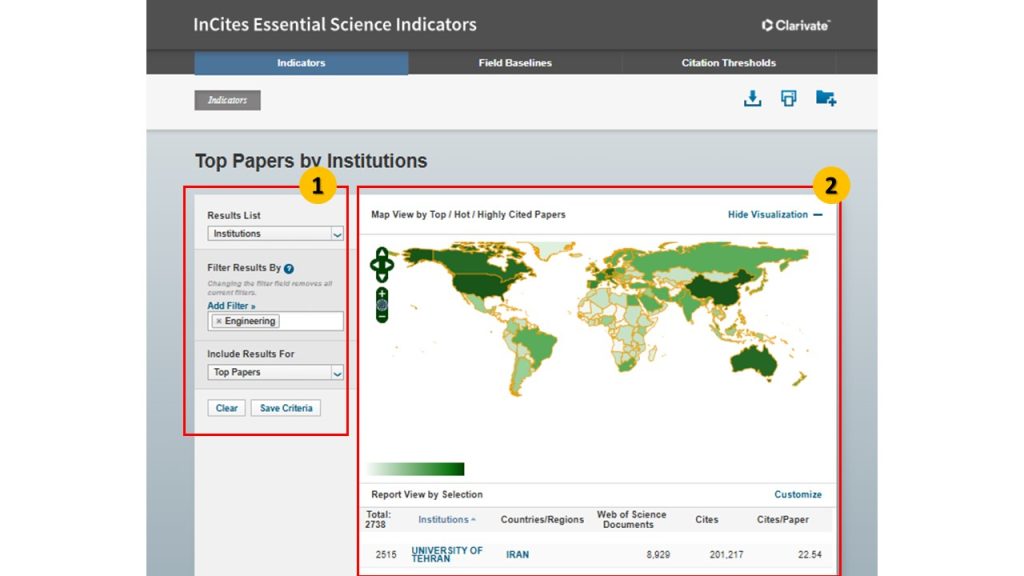Open the Include Results For Top Papers dropdown
This screenshot has height=576, width=1024.
pos(275,372)
